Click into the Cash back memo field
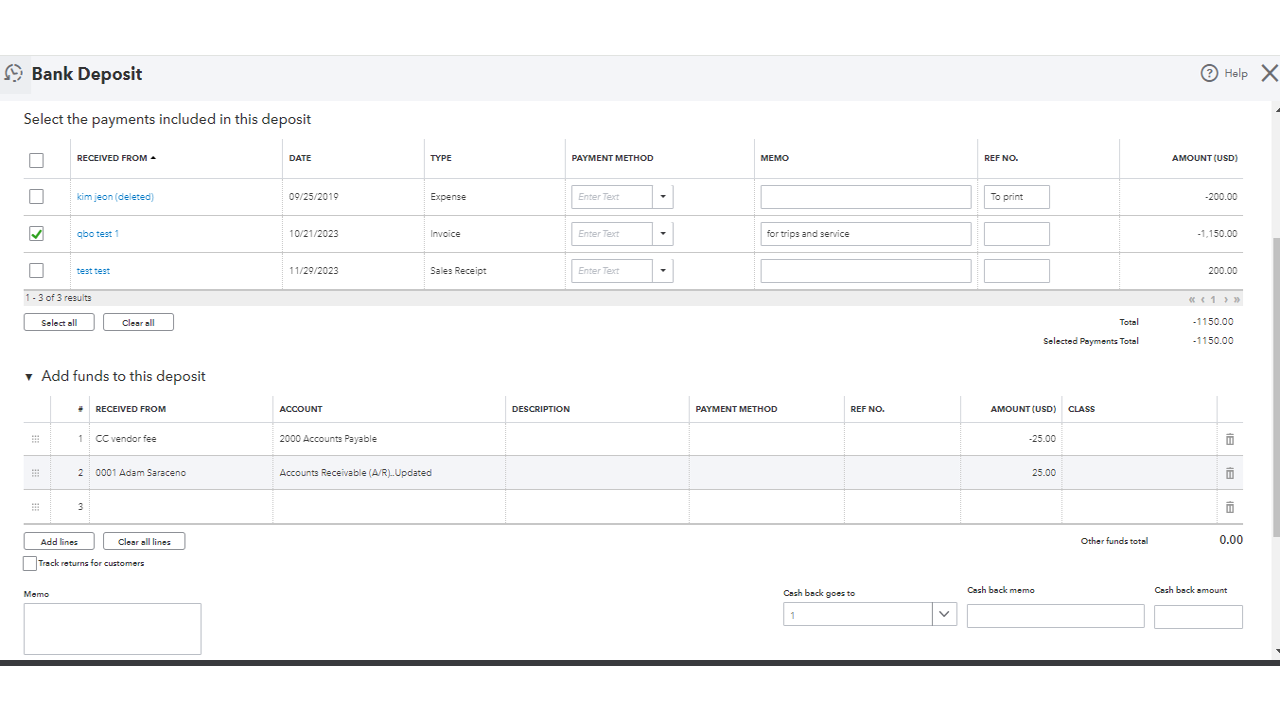The image size is (1280, 720). (1055, 616)
